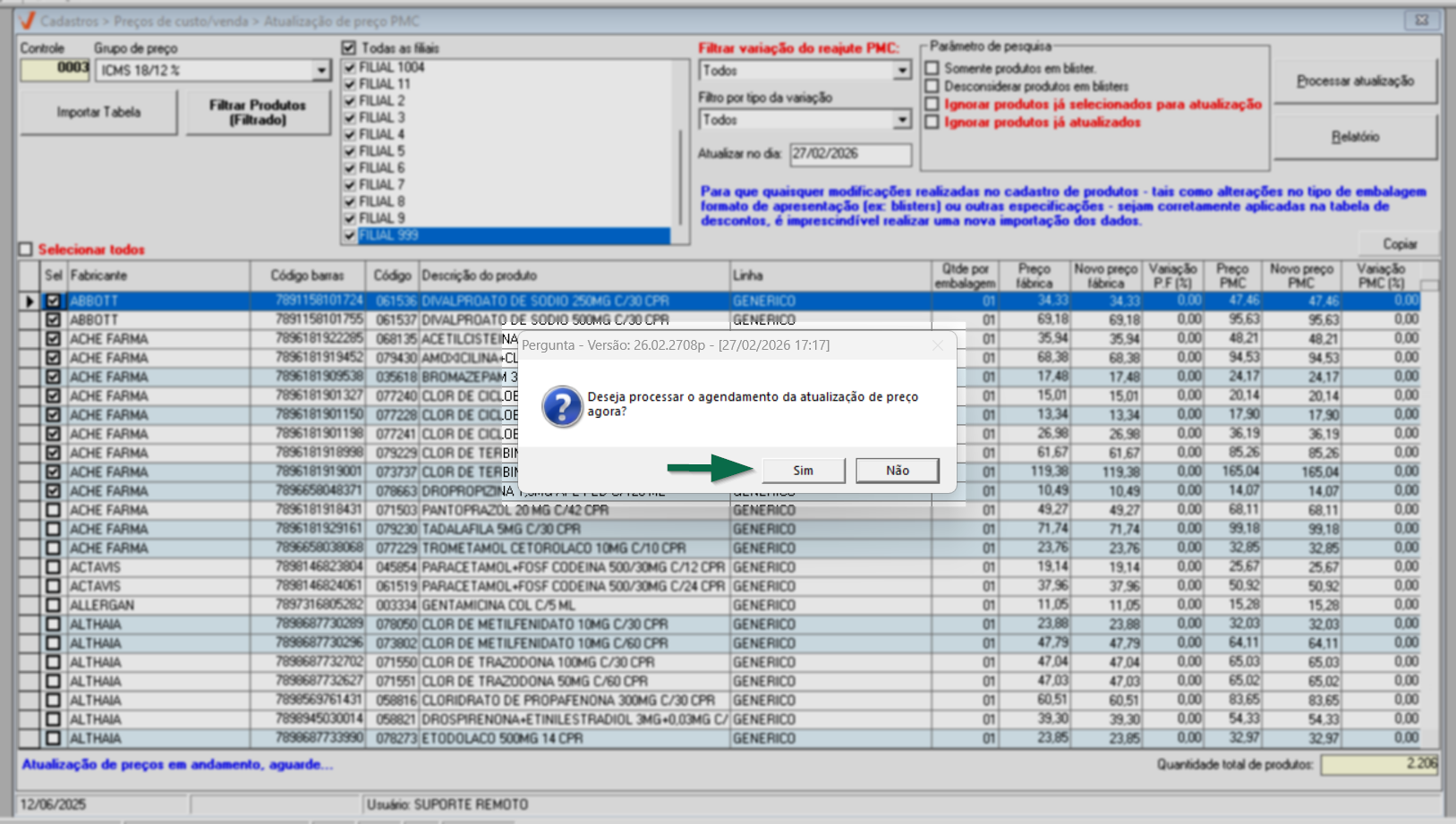Click the Não button in dialog

click(x=897, y=471)
